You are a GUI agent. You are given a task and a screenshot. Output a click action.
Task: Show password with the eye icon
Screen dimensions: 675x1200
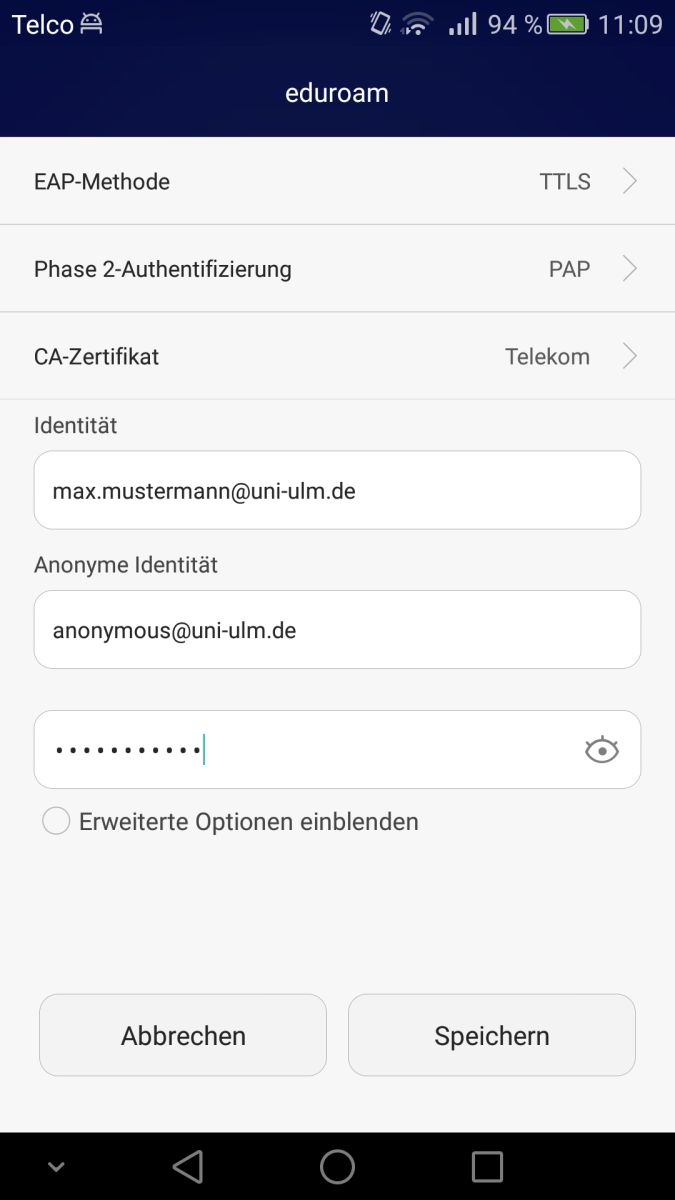pyautogui.click(x=602, y=750)
